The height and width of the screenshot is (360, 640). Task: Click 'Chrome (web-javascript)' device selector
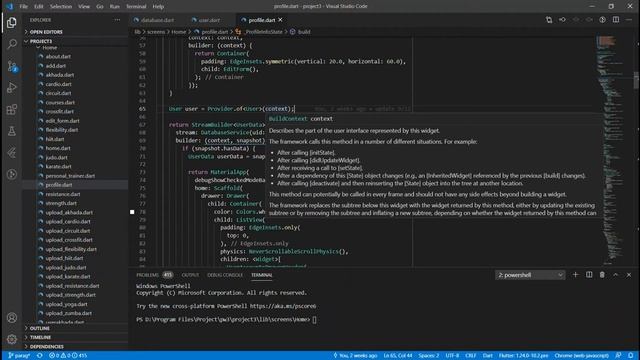582,356
